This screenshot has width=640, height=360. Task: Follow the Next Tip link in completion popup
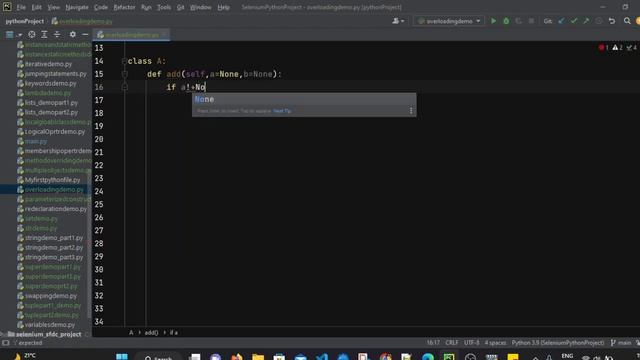pos(282,111)
